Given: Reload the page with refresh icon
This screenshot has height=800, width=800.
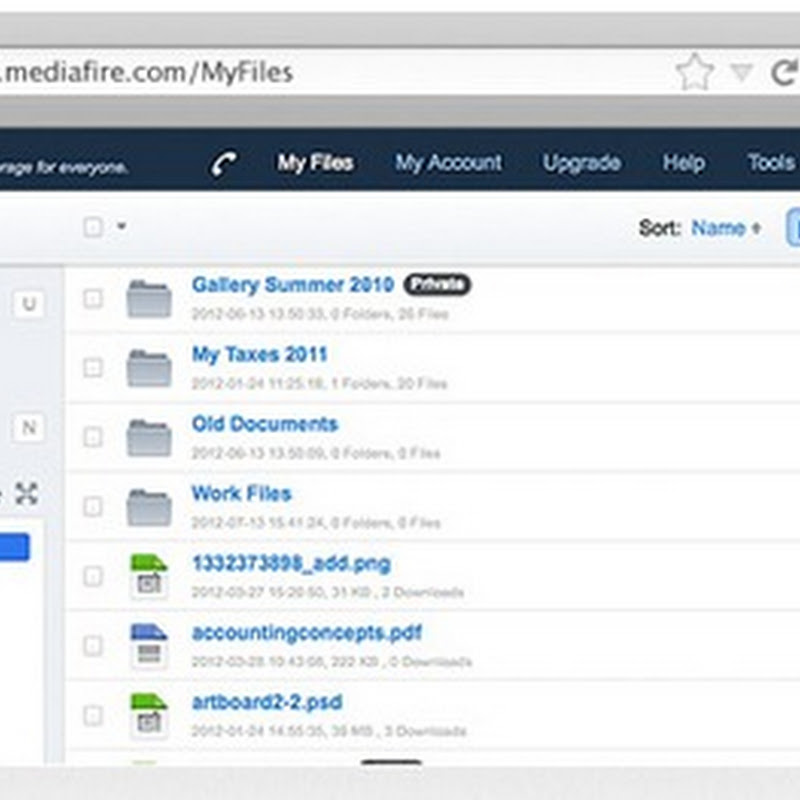Looking at the screenshot, I should pyautogui.click(x=784, y=72).
